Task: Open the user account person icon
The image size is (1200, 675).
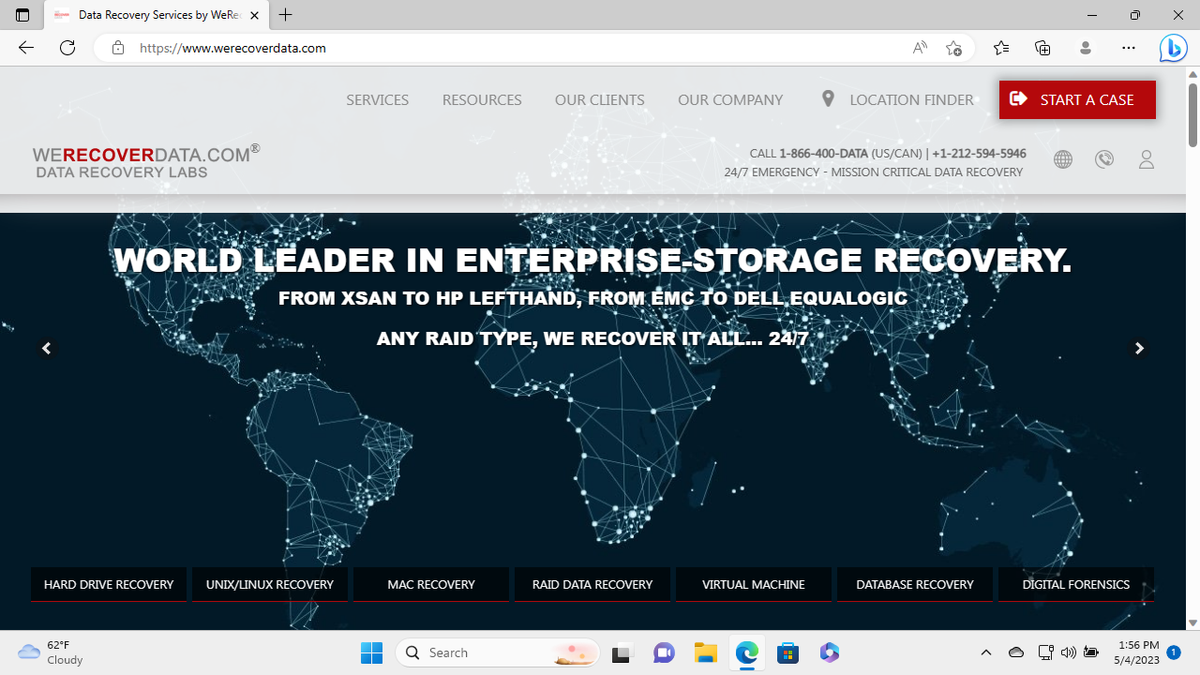Action: pos(1146,159)
